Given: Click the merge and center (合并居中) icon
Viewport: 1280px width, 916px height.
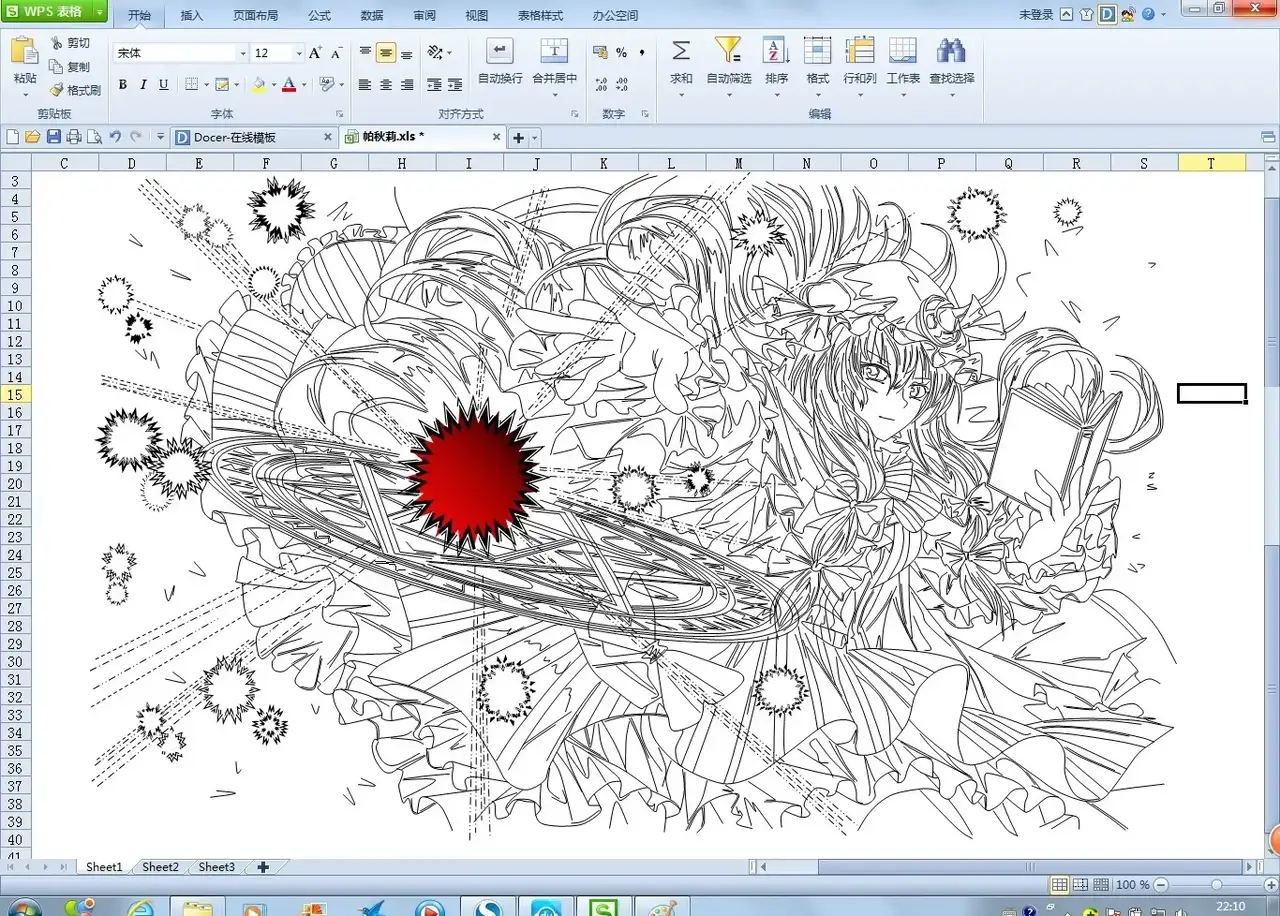Looking at the screenshot, I should coord(554,51).
